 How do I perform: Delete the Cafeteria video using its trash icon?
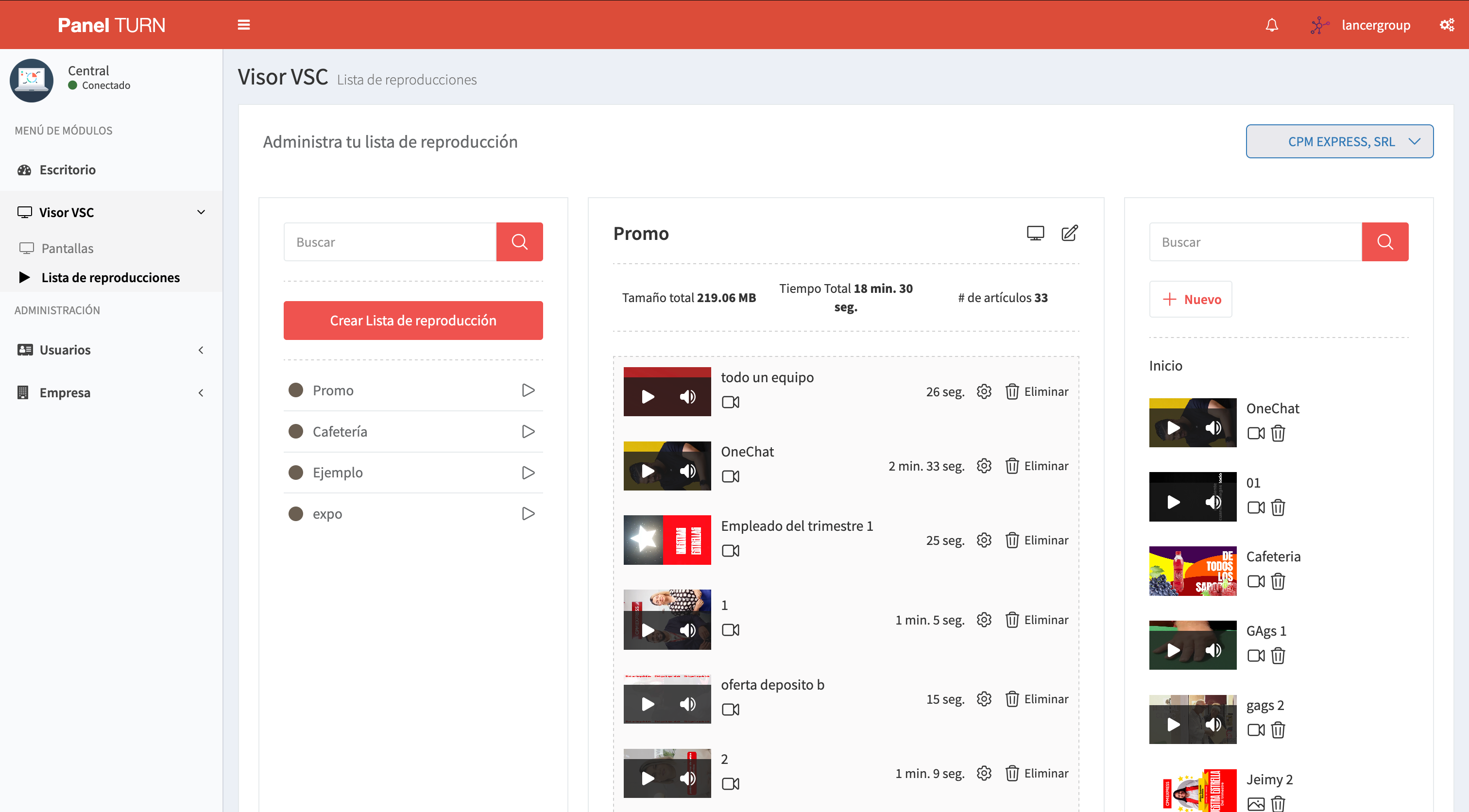click(1278, 582)
